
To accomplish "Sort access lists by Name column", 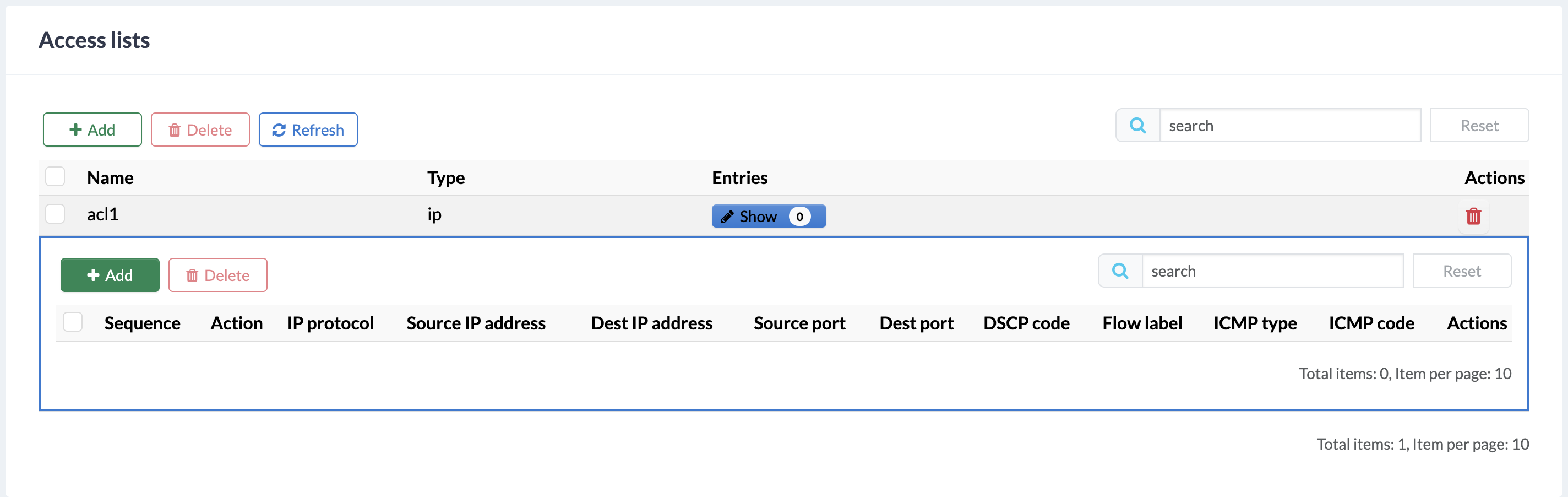I will pos(110,178).
